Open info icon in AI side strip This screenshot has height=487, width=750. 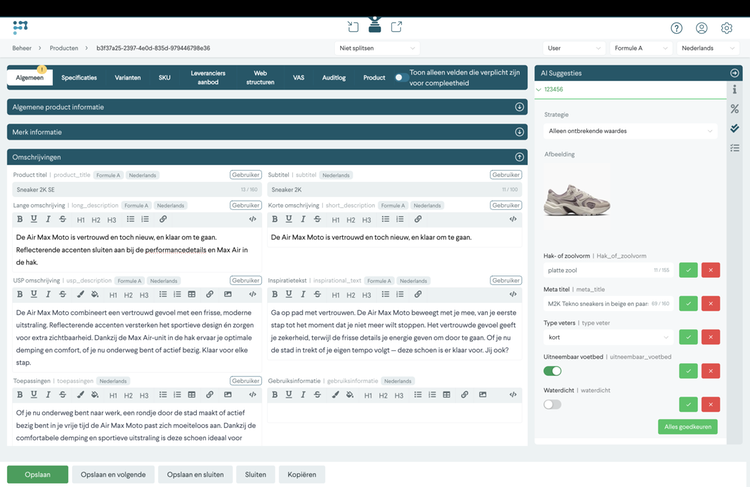[x=735, y=89]
